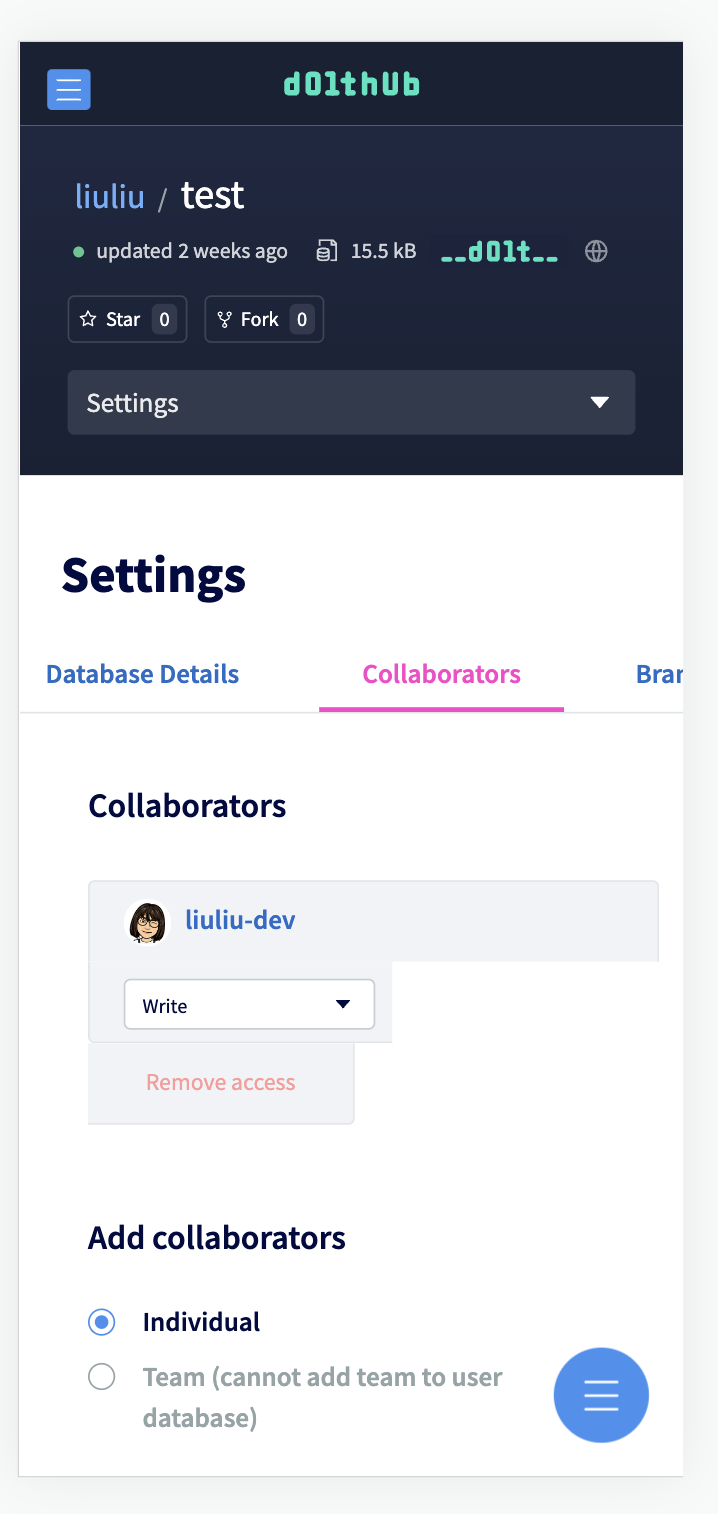Open the Branches tab

pyautogui.click(x=660, y=674)
